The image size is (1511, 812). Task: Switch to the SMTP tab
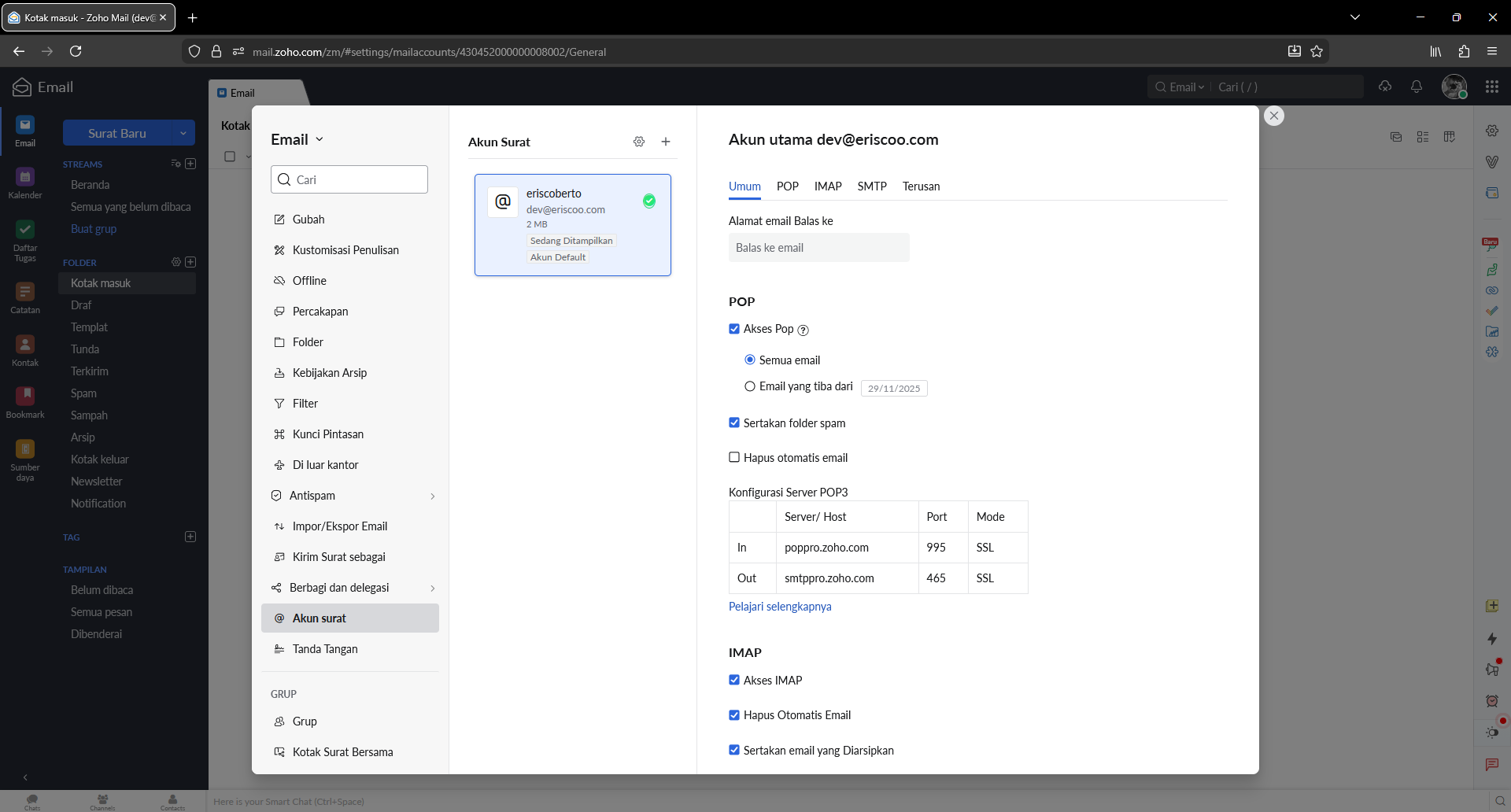(x=871, y=186)
